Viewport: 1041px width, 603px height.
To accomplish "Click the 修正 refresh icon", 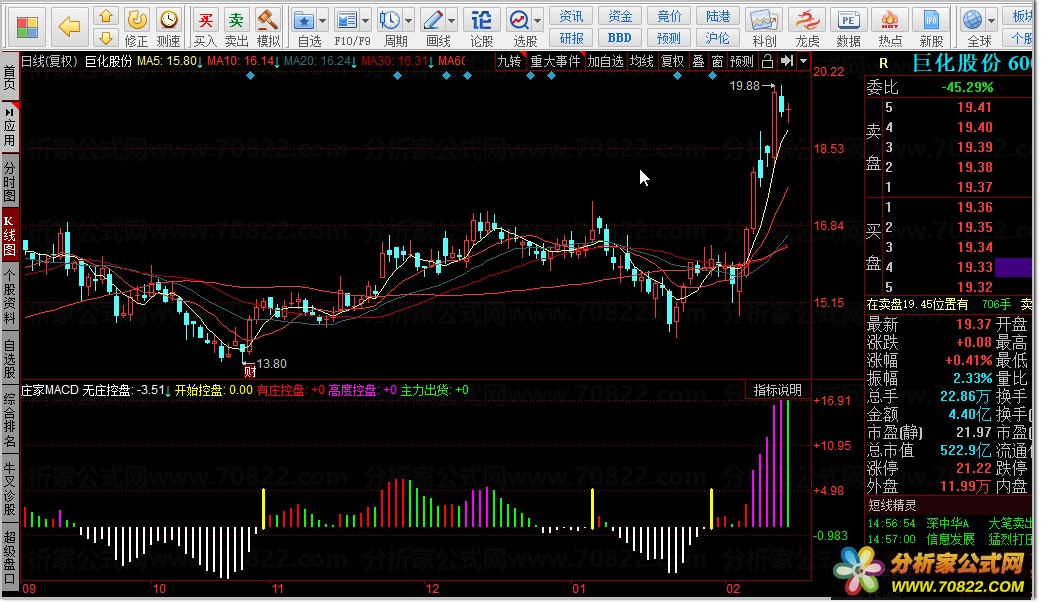I will click(x=137, y=20).
